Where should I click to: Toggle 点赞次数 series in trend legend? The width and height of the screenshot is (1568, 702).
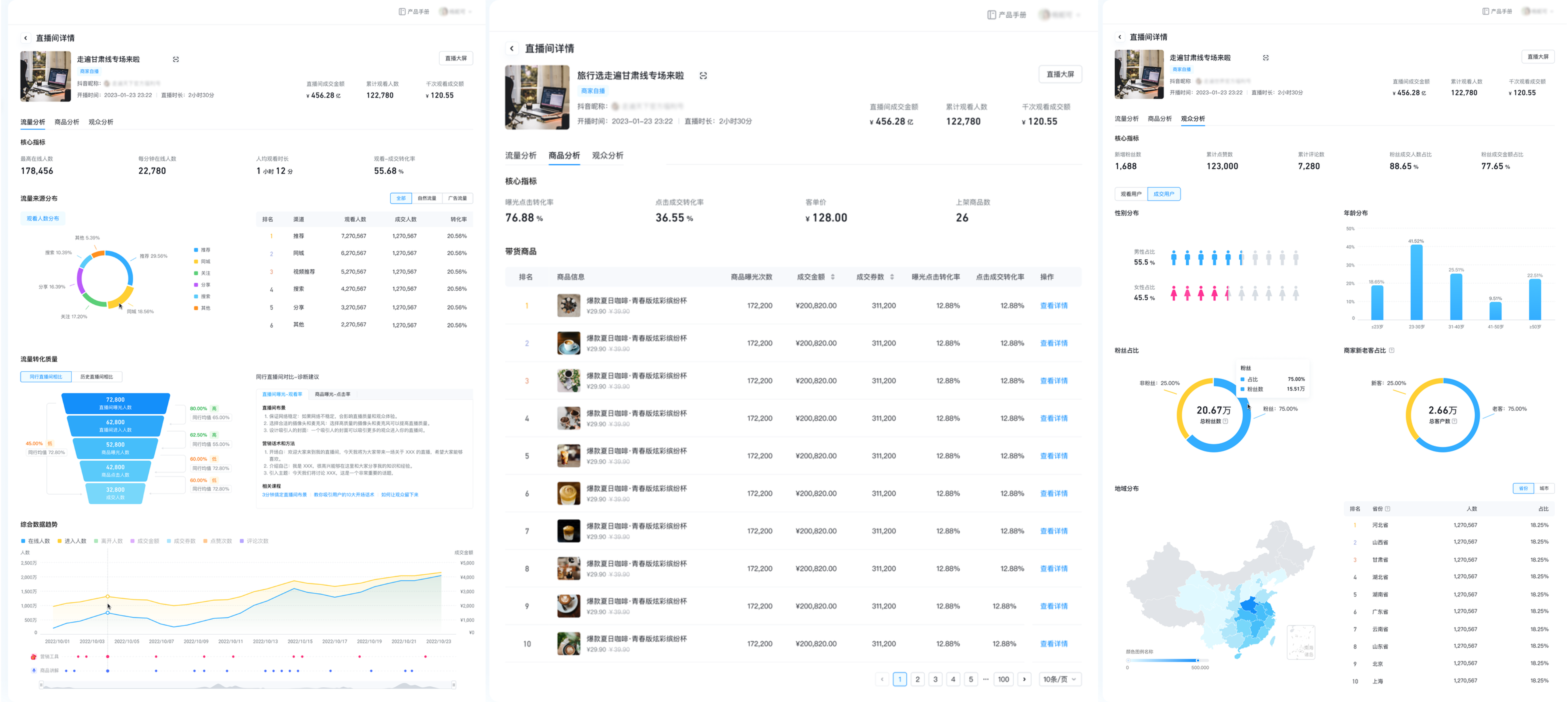point(218,541)
